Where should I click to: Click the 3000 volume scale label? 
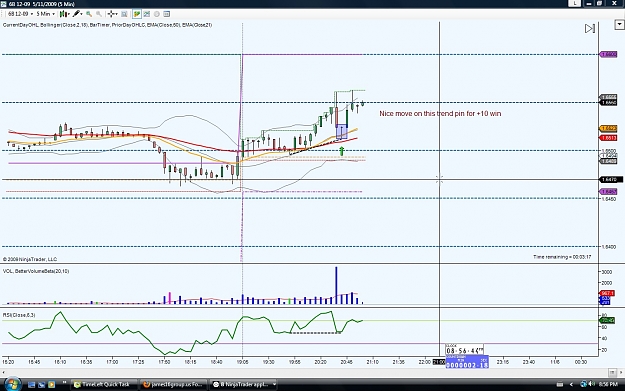606,272
